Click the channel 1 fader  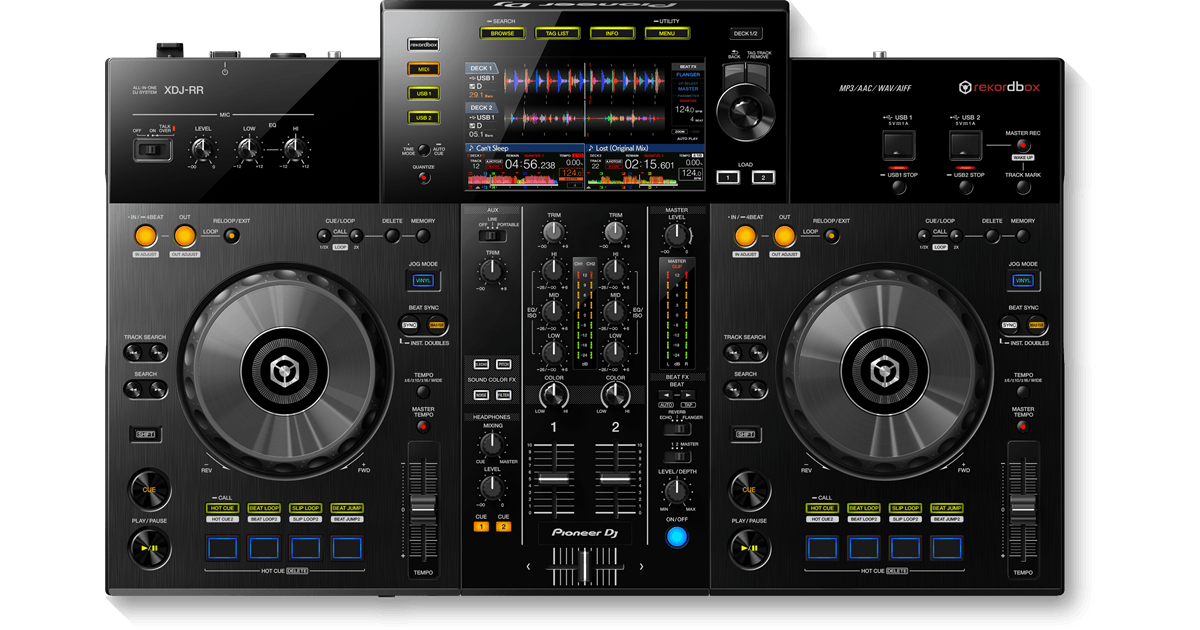tap(552, 479)
